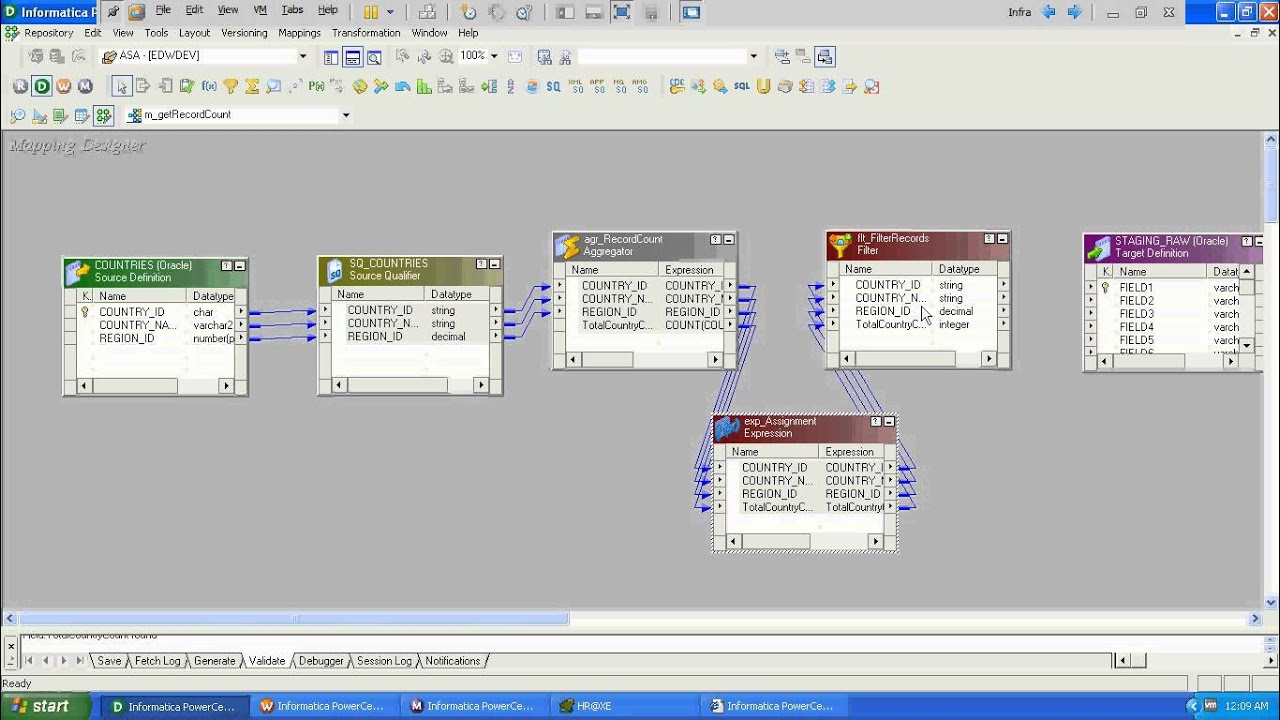Open the m_getRecordCount mapping dropdown

click(x=346, y=115)
